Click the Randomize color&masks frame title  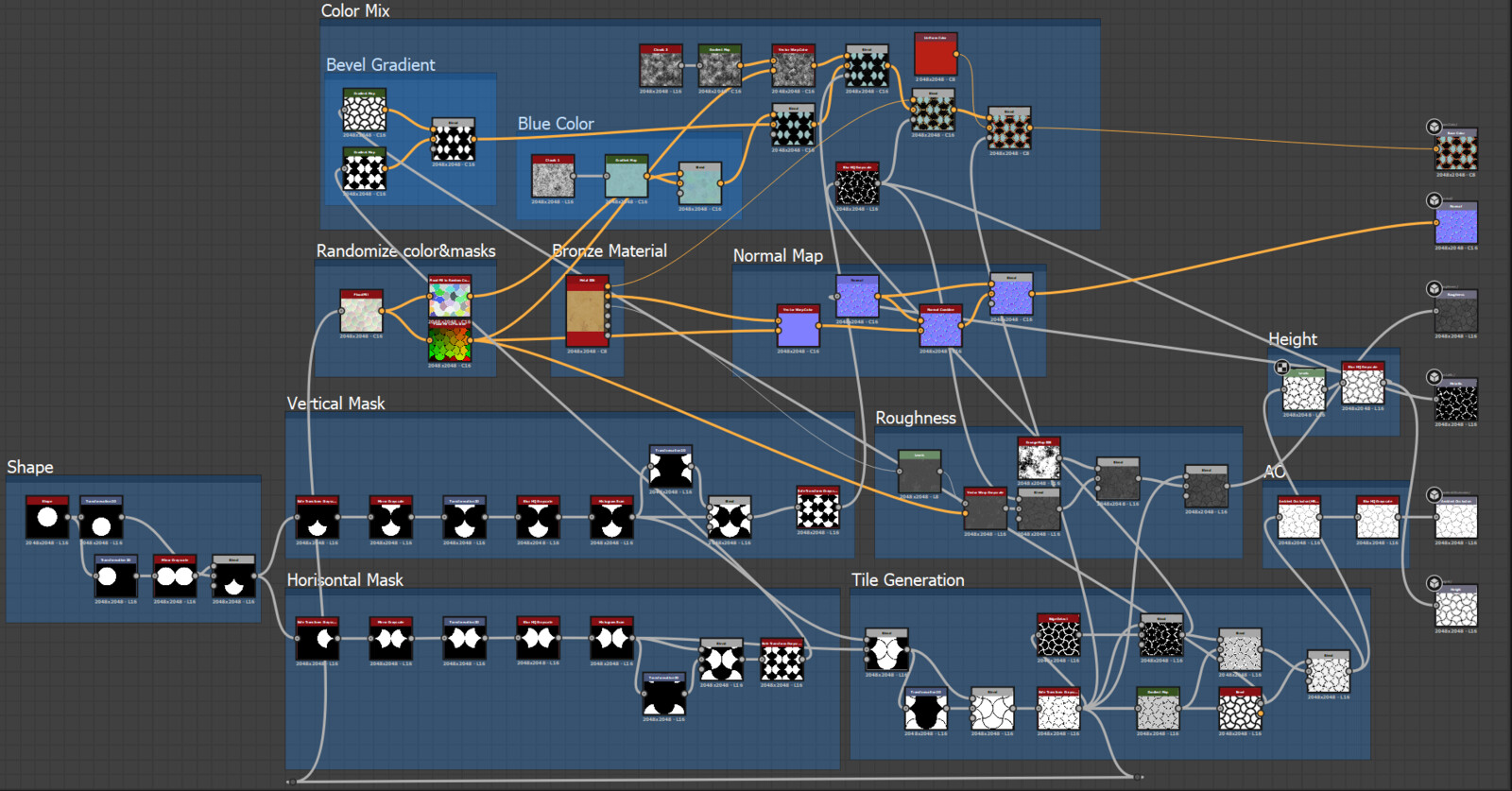tap(405, 250)
